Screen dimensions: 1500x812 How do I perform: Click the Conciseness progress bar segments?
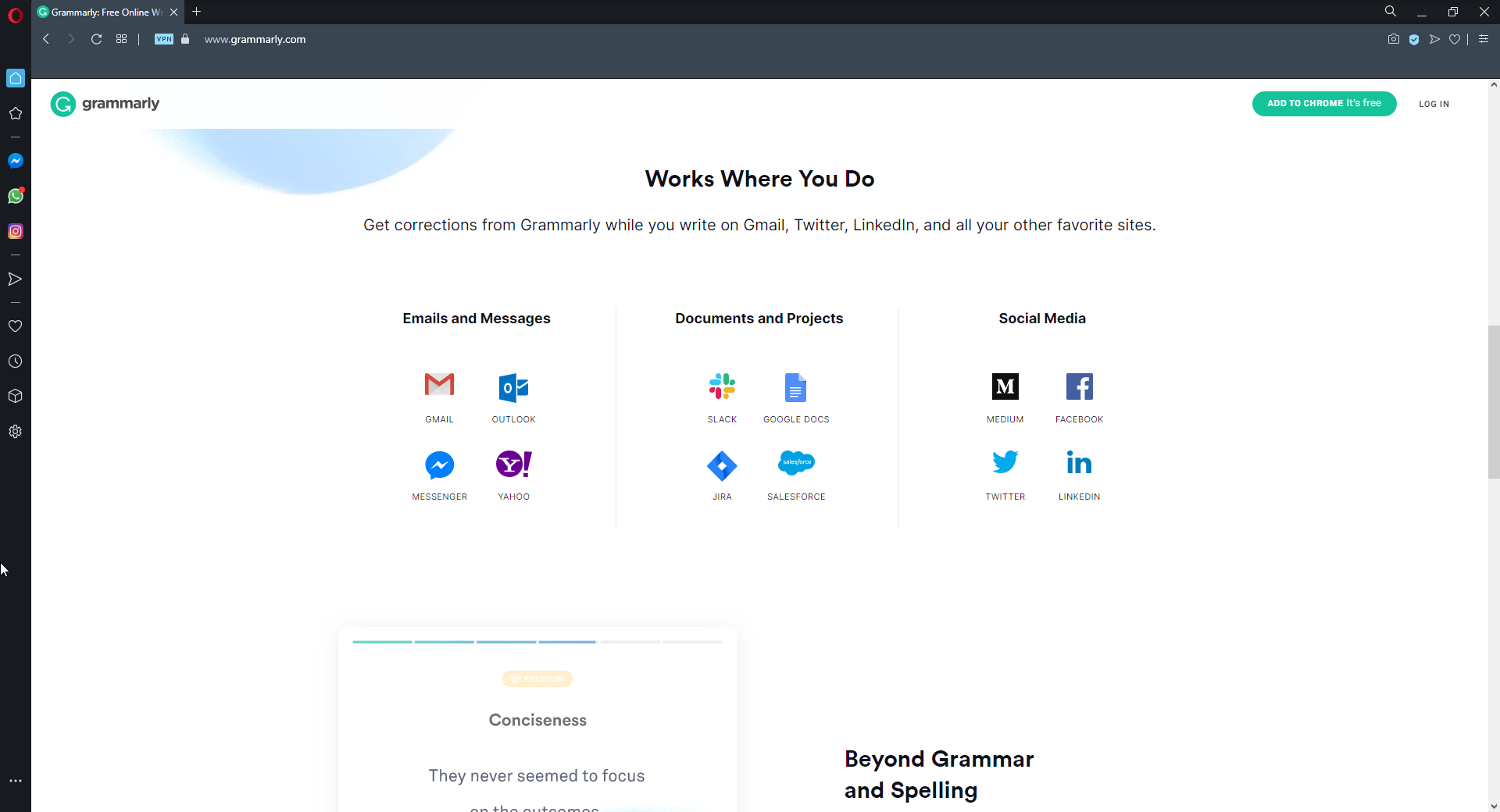point(537,642)
